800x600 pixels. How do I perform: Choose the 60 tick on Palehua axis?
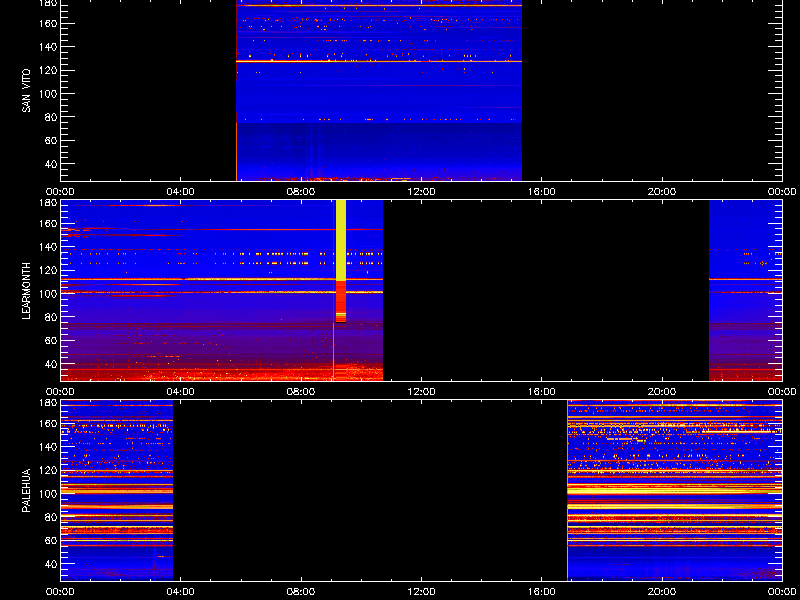(50, 541)
